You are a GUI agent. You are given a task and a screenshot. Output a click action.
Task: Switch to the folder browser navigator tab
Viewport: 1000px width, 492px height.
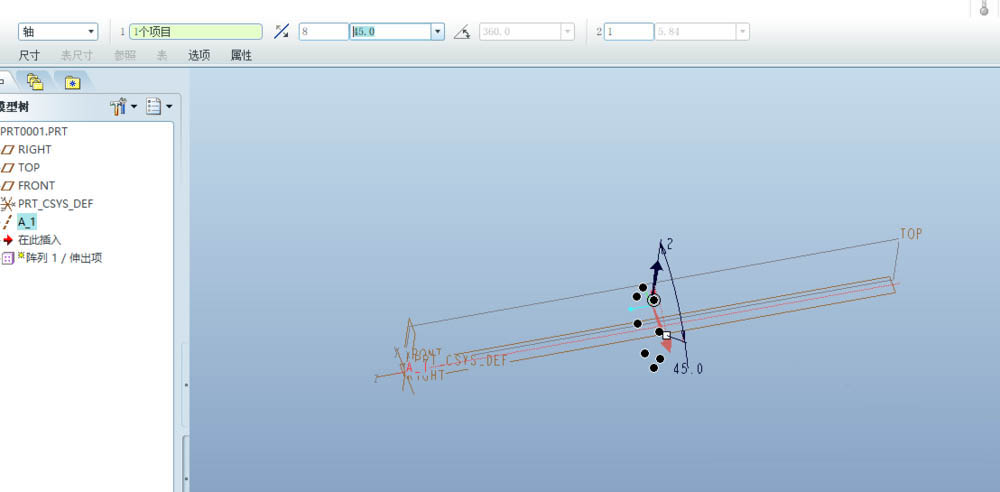tap(35, 82)
